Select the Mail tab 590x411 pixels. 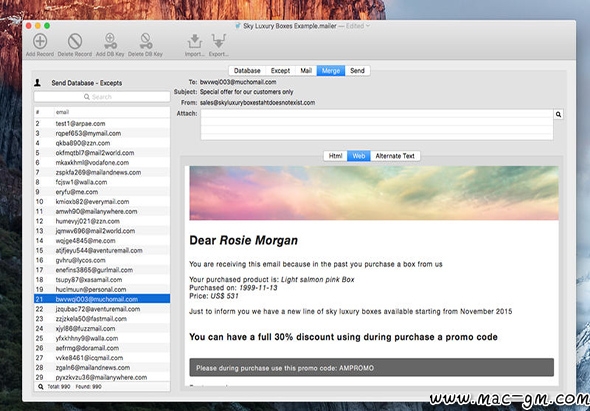pos(306,71)
